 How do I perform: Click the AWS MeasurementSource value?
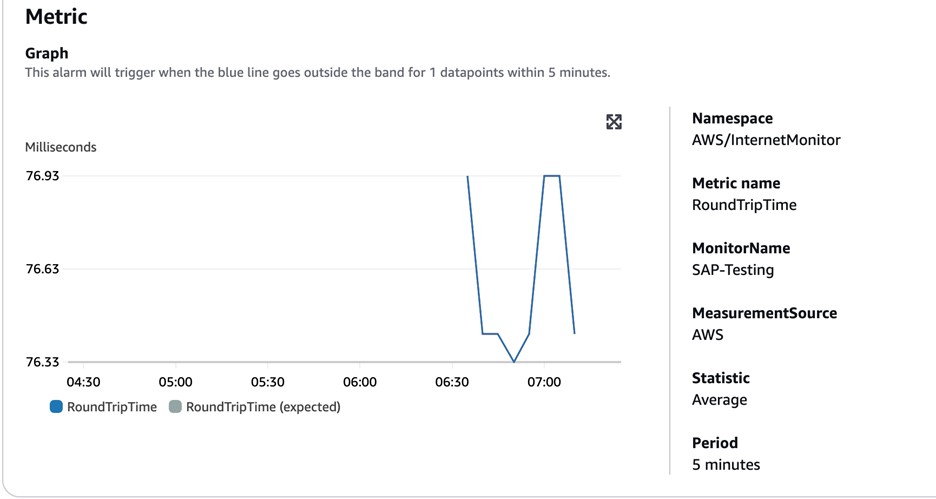coord(707,335)
